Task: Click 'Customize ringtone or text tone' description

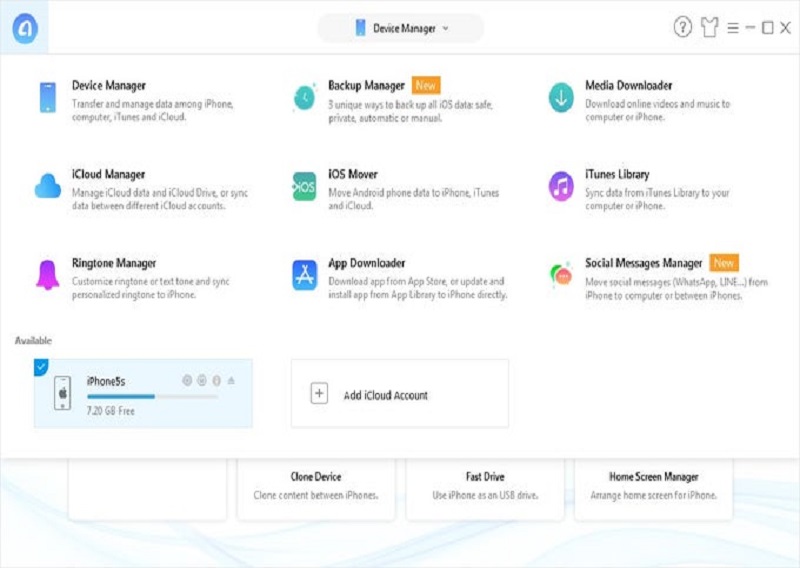Action: pos(151,288)
